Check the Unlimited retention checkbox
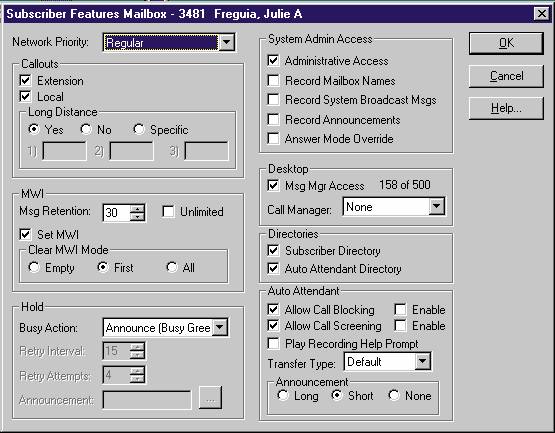The width and height of the screenshot is (555, 433). coord(168,211)
